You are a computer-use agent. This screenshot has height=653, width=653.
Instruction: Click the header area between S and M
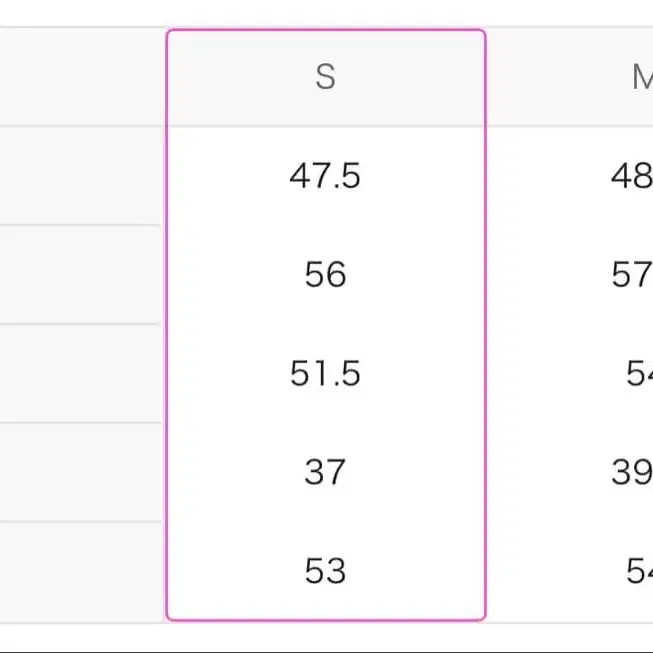pyautogui.click(x=558, y=77)
